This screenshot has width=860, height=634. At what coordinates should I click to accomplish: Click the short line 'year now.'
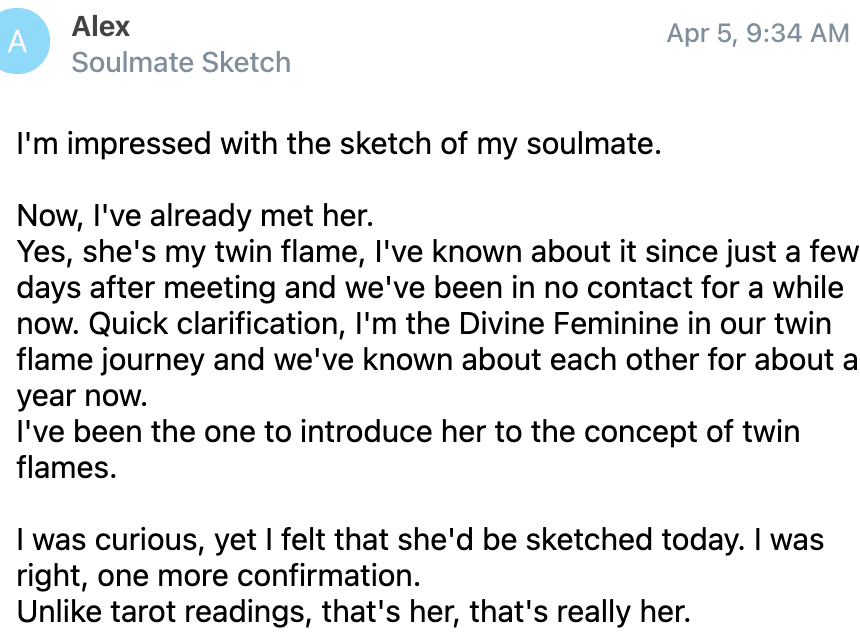pos(82,396)
